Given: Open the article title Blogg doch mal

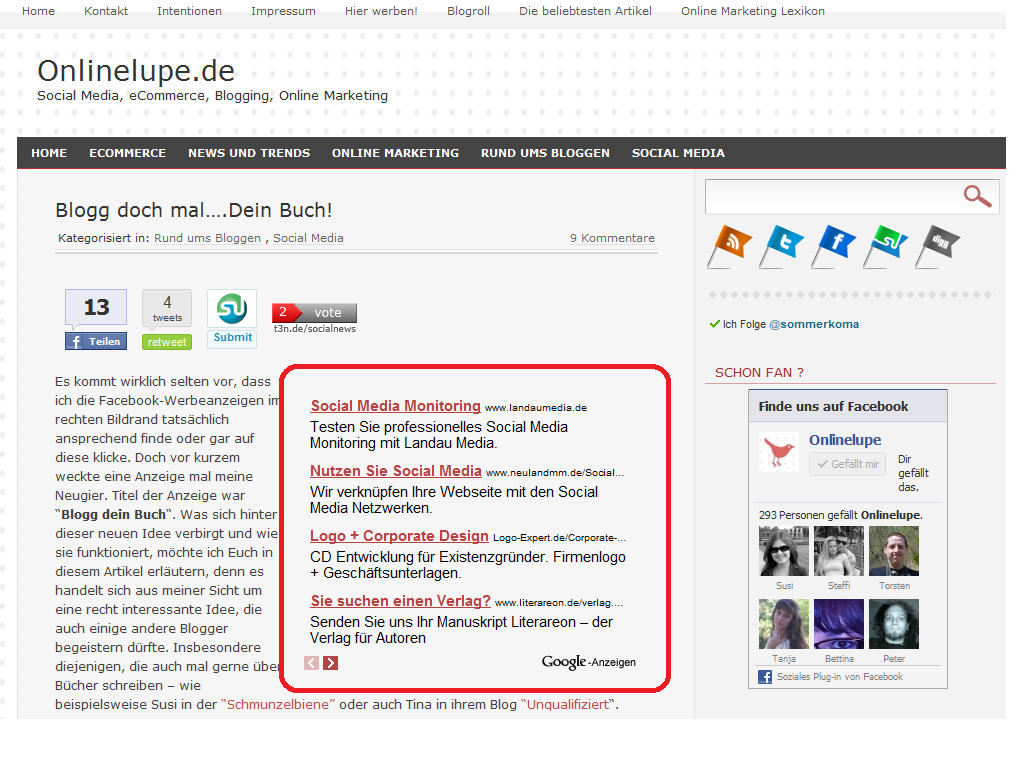Looking at the screenshot, I should pyautogui.click(x=193, y=210).
